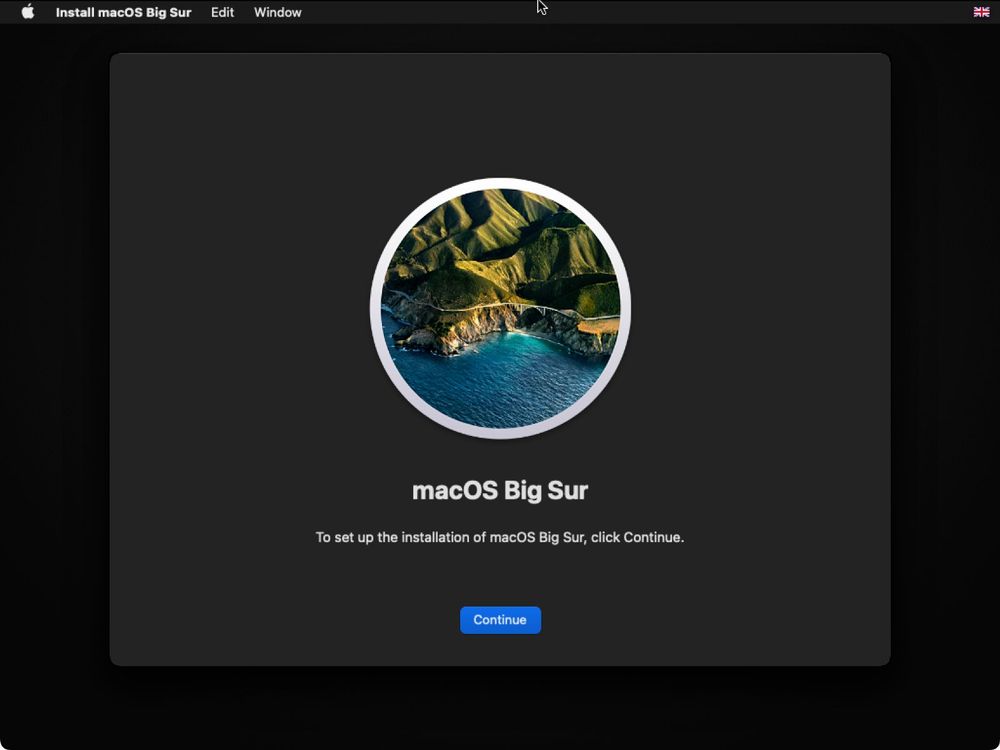Click Continue to begin installation
This screenshot has width=1000, height=750.
(500, 619)
